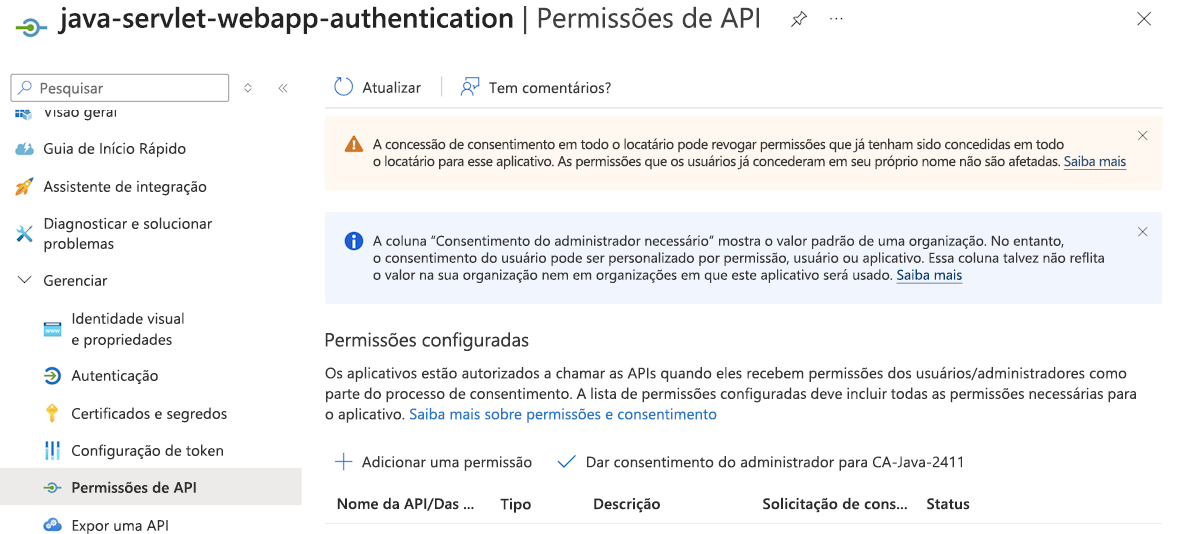The image size is (1178, 534).
Task: Open Tem comentários? feedback
Action: [549, 88]
